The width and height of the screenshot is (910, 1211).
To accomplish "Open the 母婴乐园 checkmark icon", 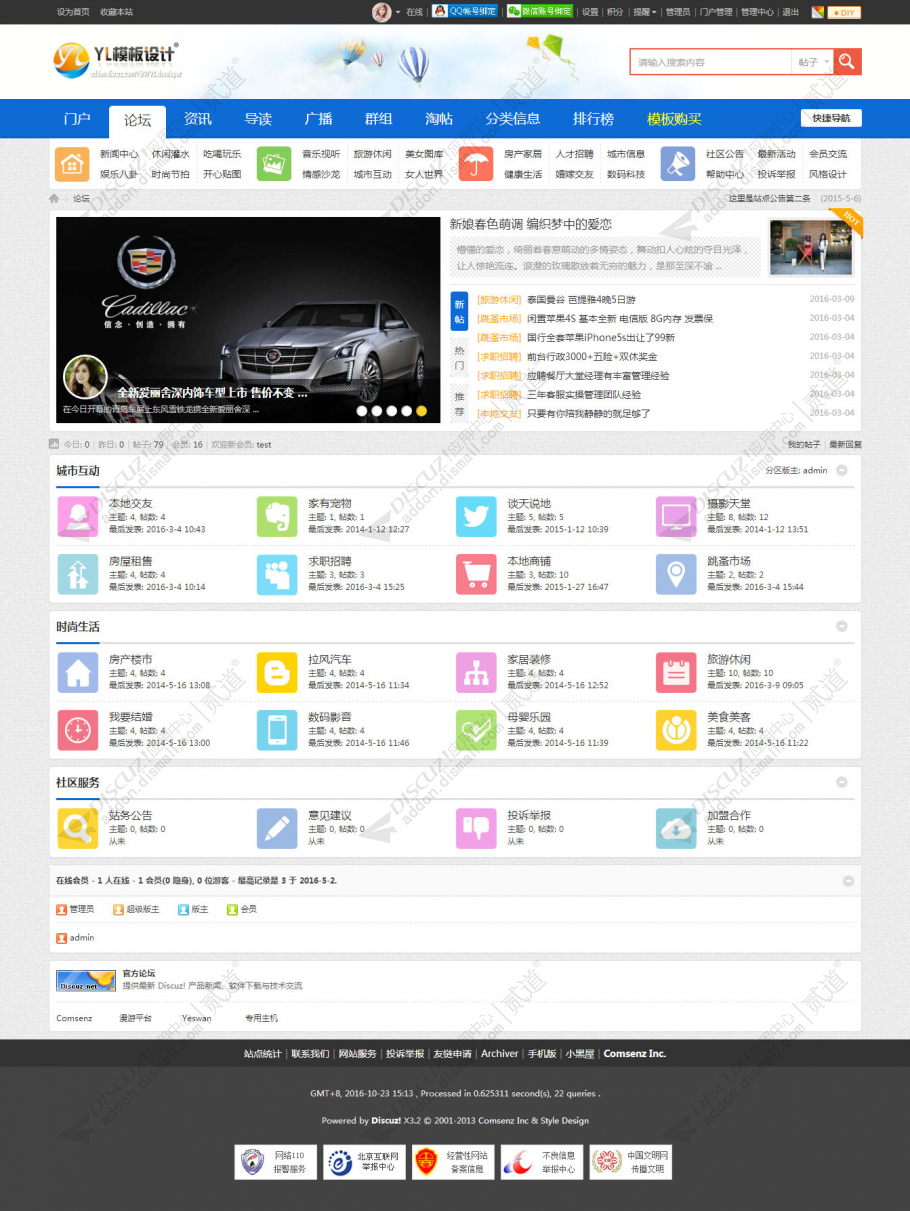I will click(x=476, y=730).
